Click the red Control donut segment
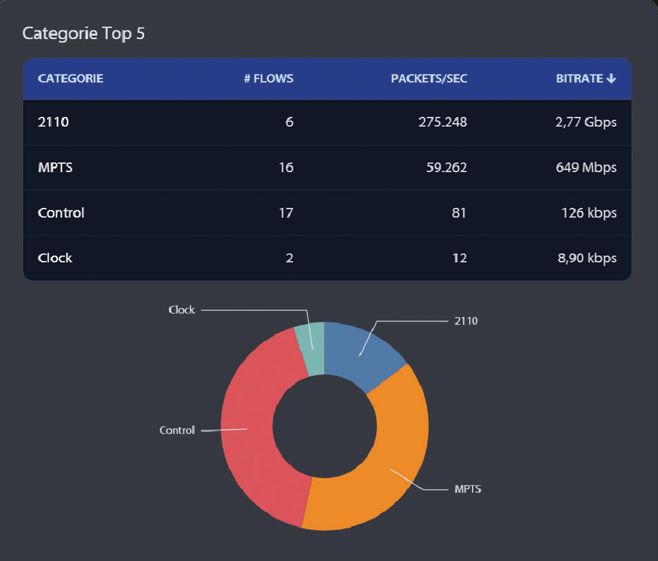This screenshot has width=658, height=561. point(250,430)
